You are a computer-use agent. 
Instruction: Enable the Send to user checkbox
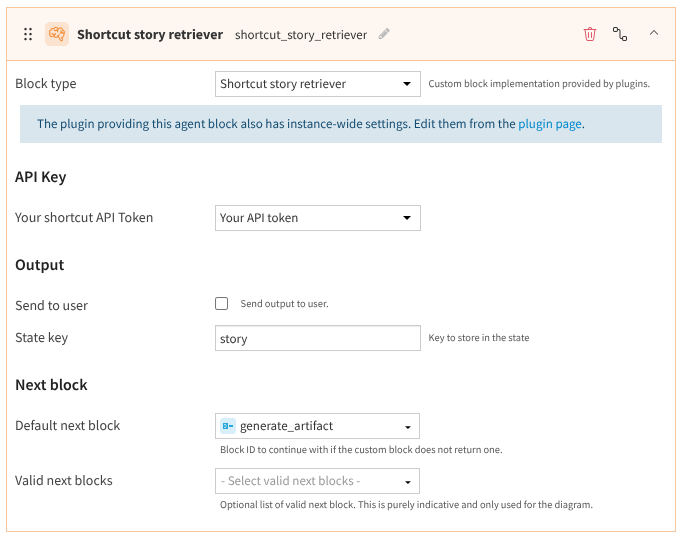tap(221, 304)
